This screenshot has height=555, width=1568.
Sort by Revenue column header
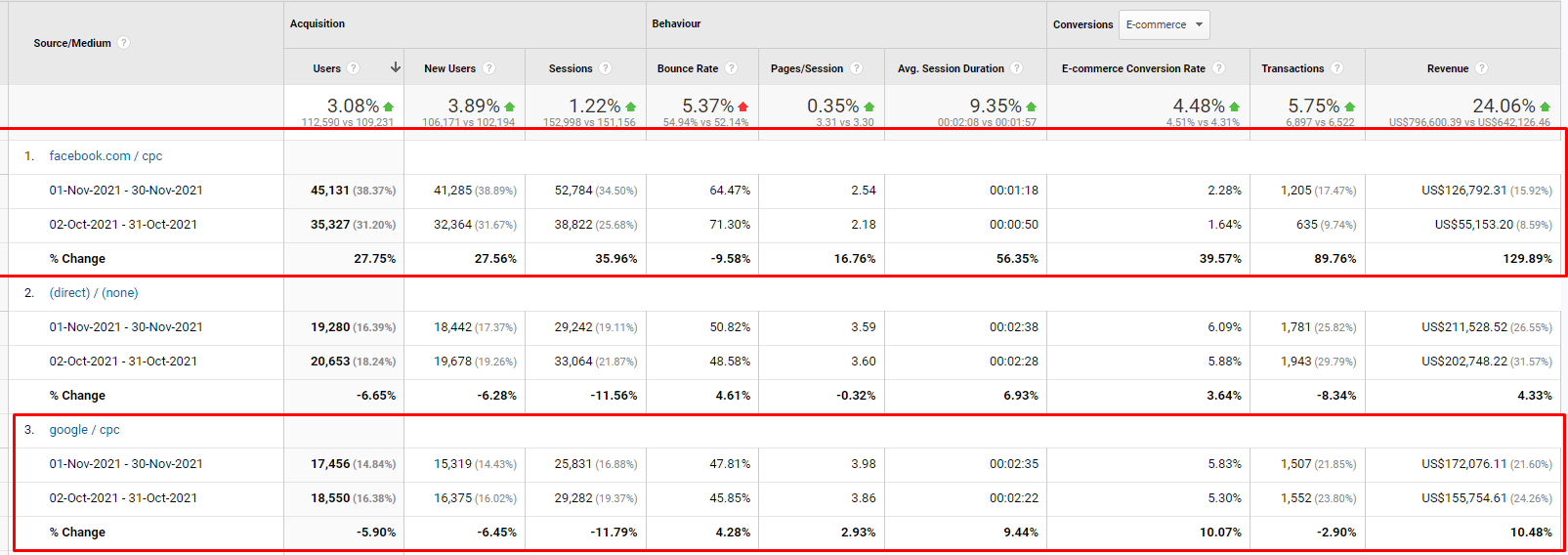(1448, 68)
